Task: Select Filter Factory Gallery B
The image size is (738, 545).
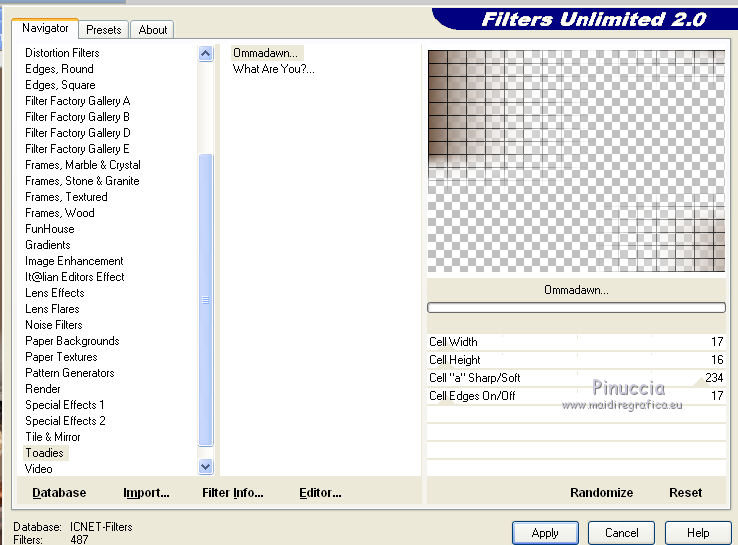Action: (78, 117)
